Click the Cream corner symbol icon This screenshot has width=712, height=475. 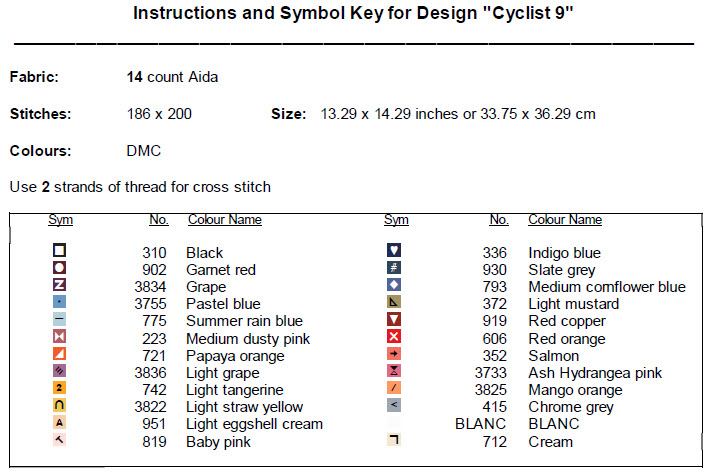pyautogui.click(x=394, y=441)
